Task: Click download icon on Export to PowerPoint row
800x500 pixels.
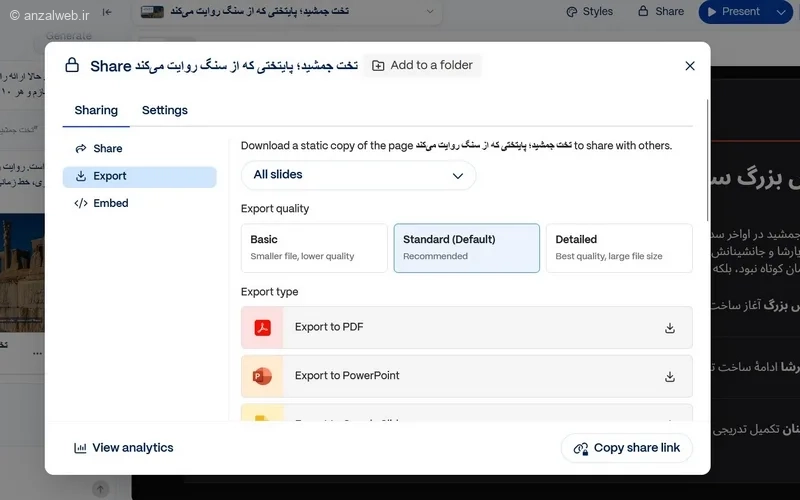Action: [670, 377]
